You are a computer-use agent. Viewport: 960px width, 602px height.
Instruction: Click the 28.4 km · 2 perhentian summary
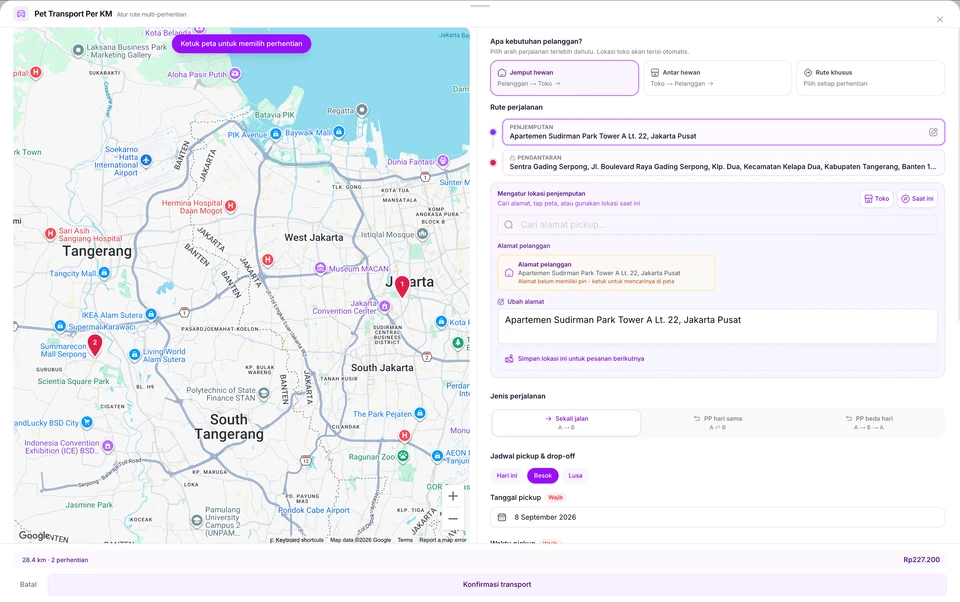click(x=55, y=560)
